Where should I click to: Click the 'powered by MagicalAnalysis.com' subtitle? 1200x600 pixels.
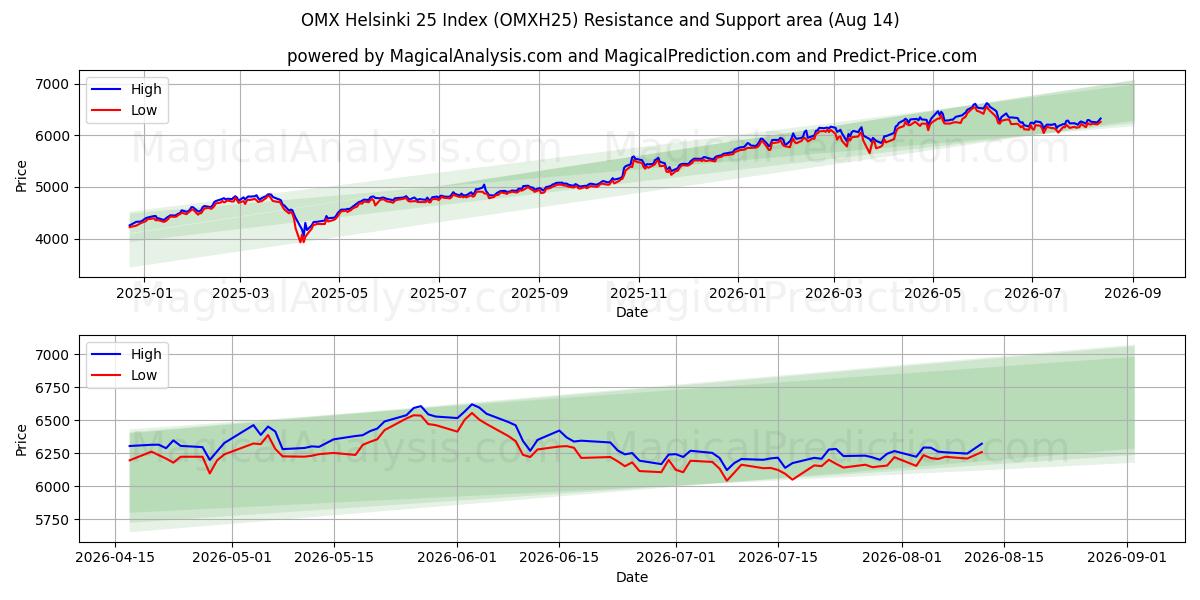(632, 56)
